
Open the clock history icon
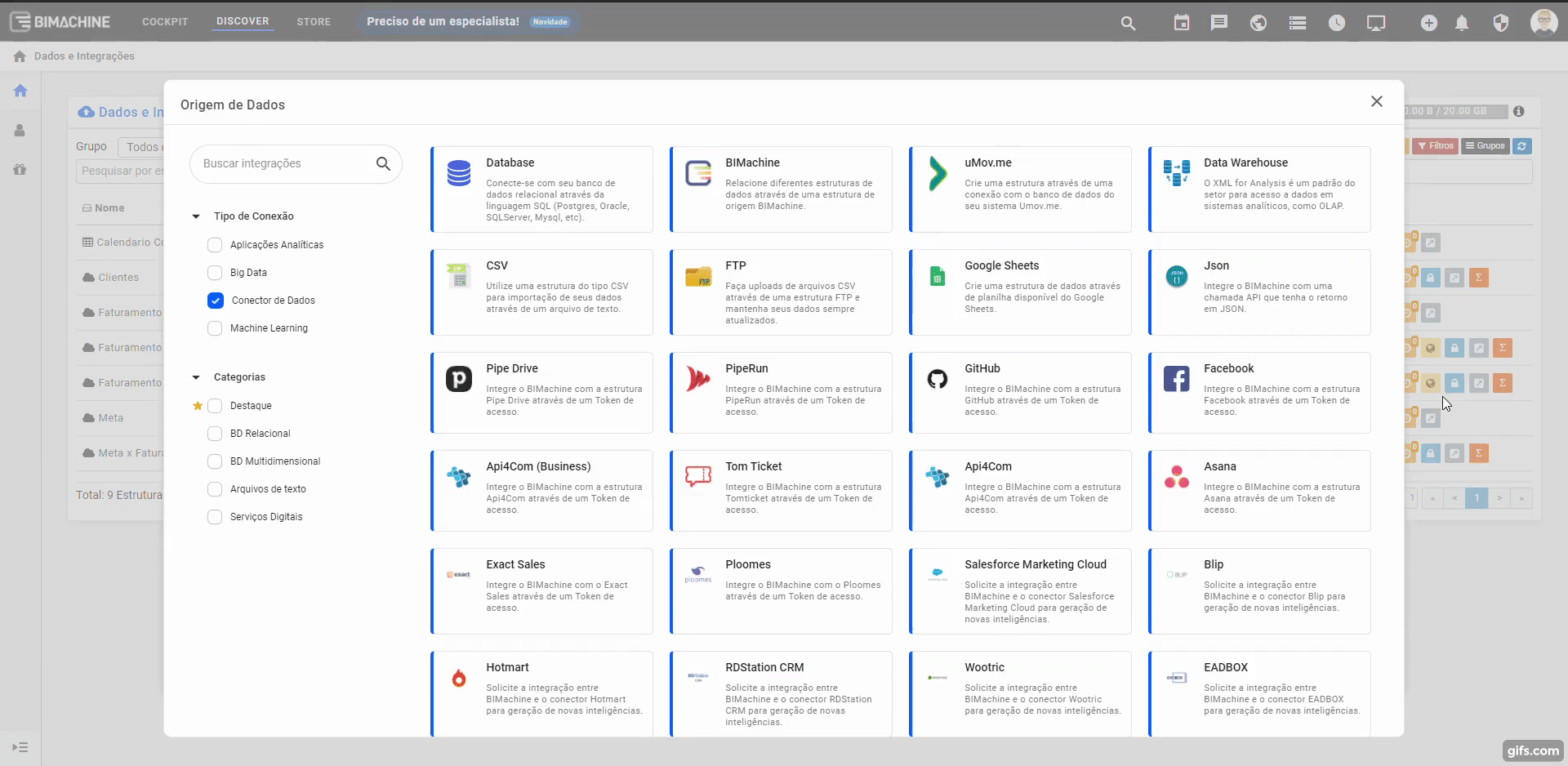point(1337,23)
